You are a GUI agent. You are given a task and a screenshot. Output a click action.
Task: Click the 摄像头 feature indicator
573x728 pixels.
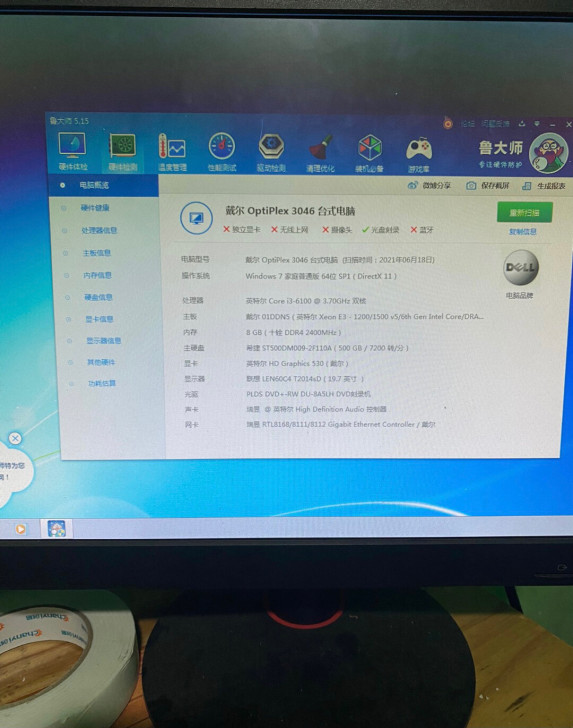coord(337,230)
